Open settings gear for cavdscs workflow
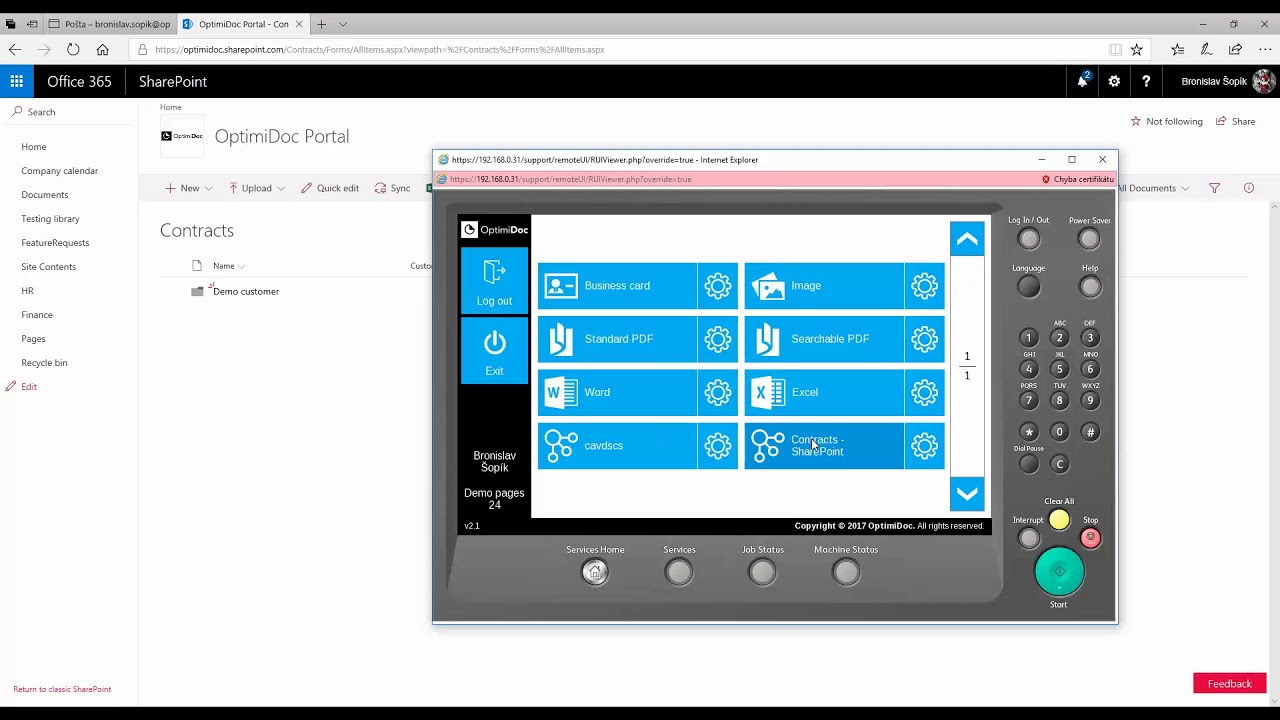 click(x=718, y=446)
